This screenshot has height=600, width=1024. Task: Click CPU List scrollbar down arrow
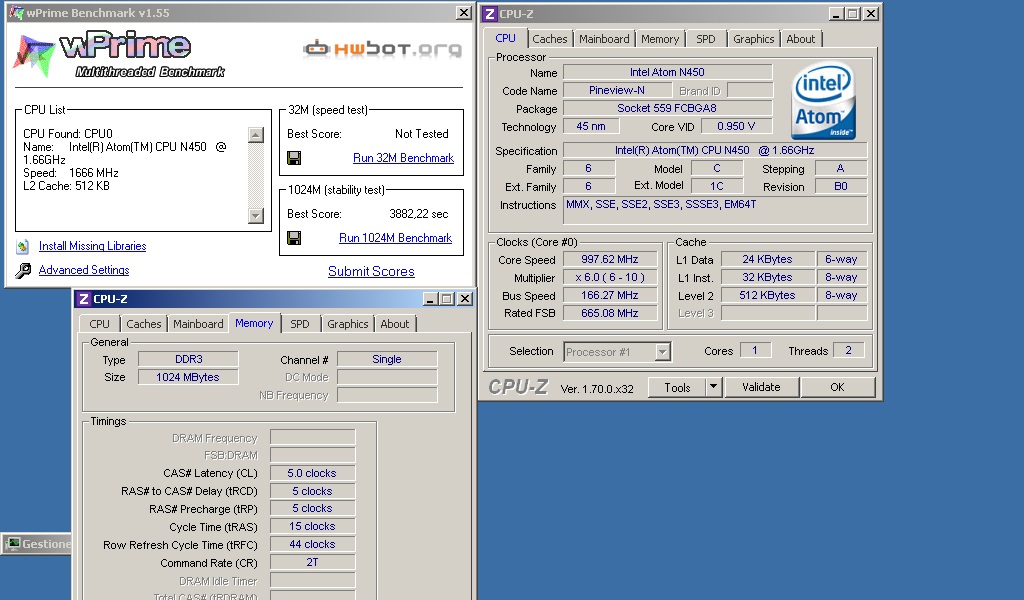pos(256,215)
